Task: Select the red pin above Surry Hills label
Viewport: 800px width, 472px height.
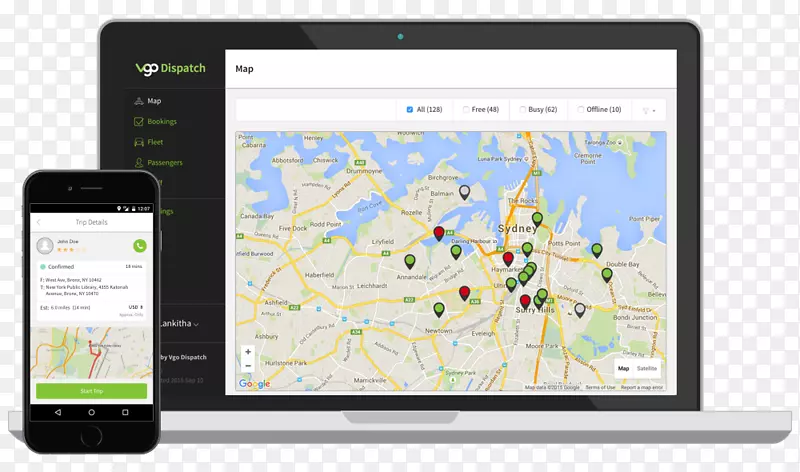Action: pyautogui.click(x=525, y=301)
